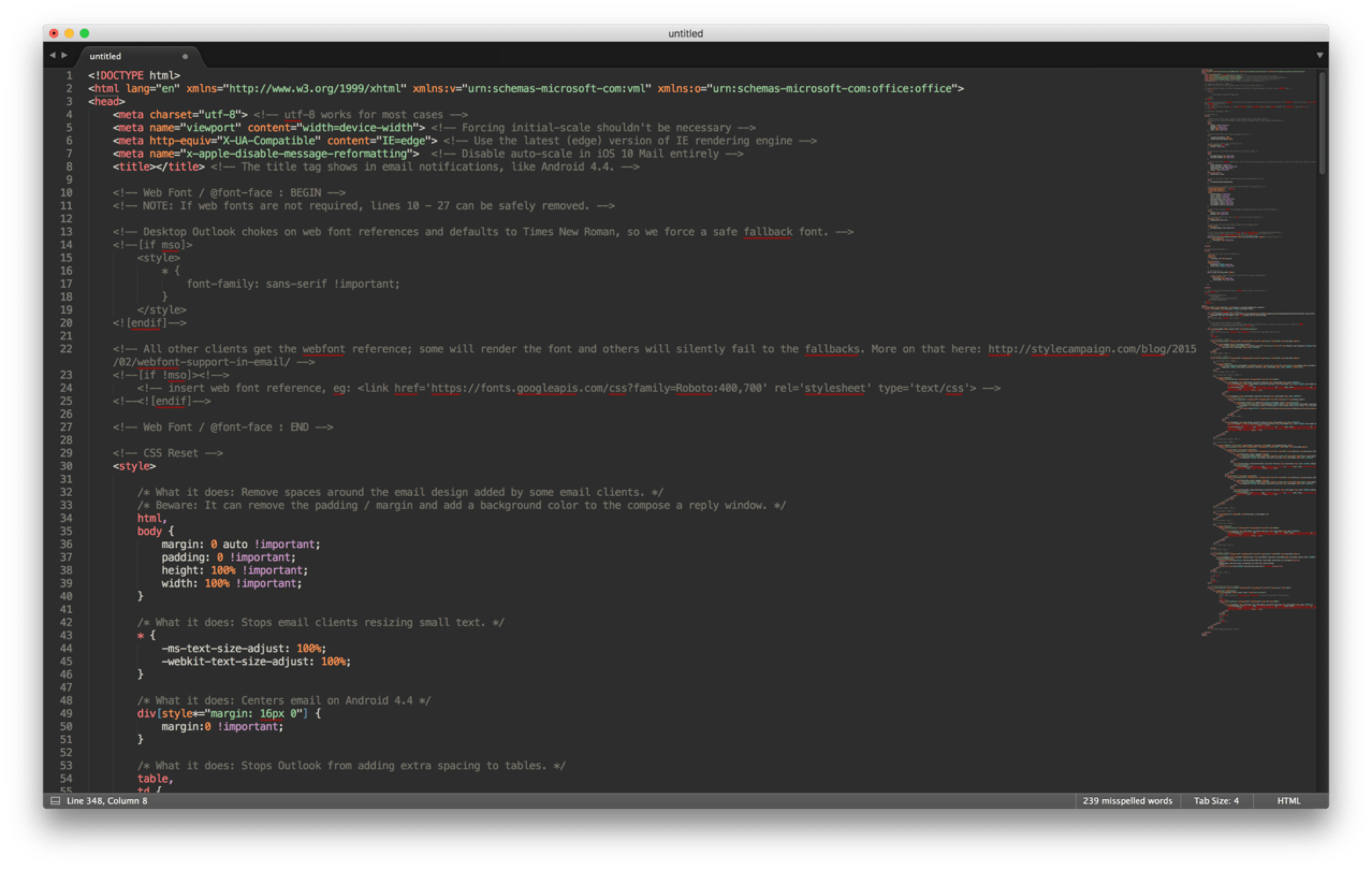Screen dimensions: 1372x870
Task: Click line number 30 in the gutter
Action: coord(66,466)
